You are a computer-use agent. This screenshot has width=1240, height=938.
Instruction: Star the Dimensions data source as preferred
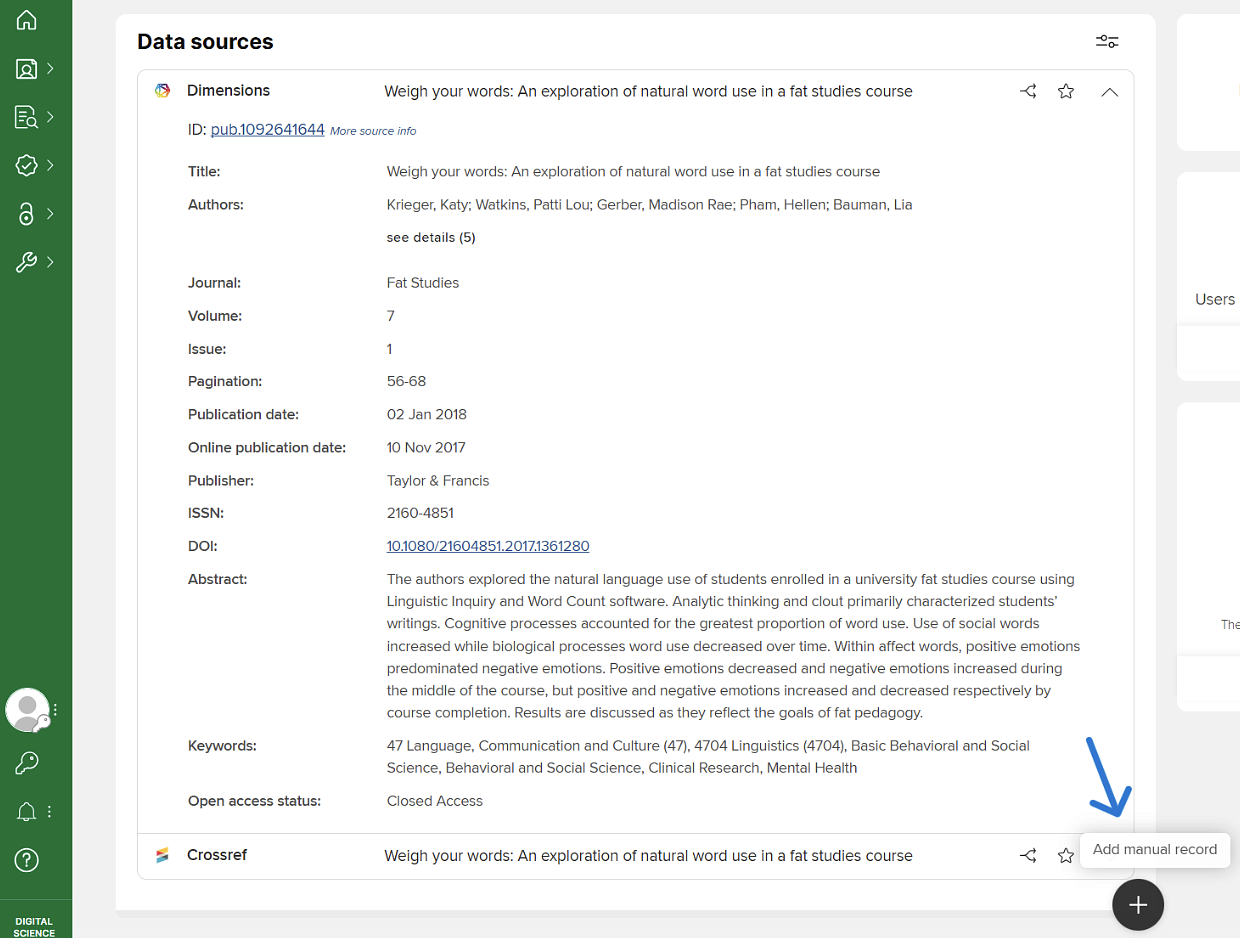tap(1066, 91)
